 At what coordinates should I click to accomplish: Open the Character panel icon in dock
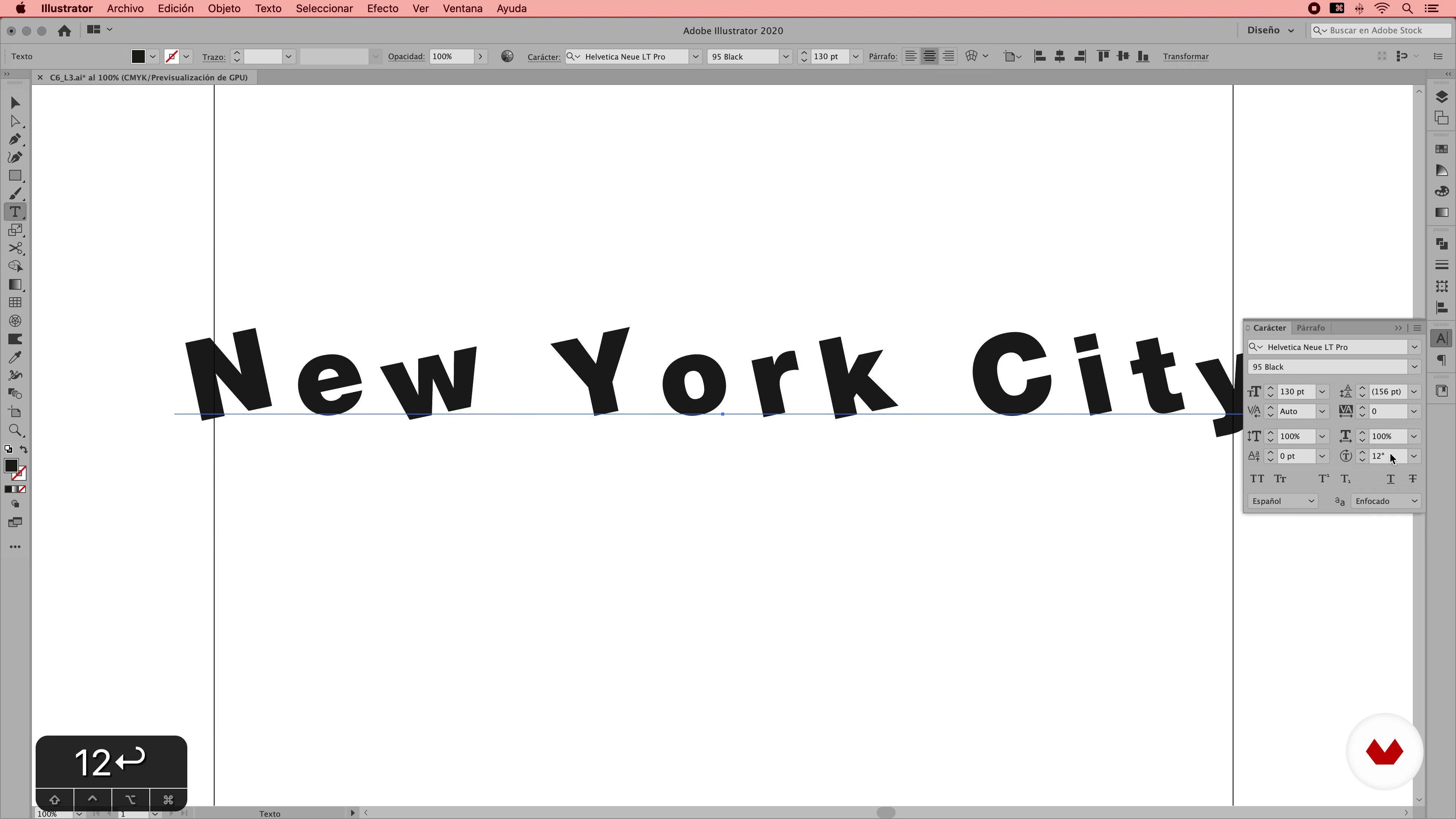pos(1441,339)
